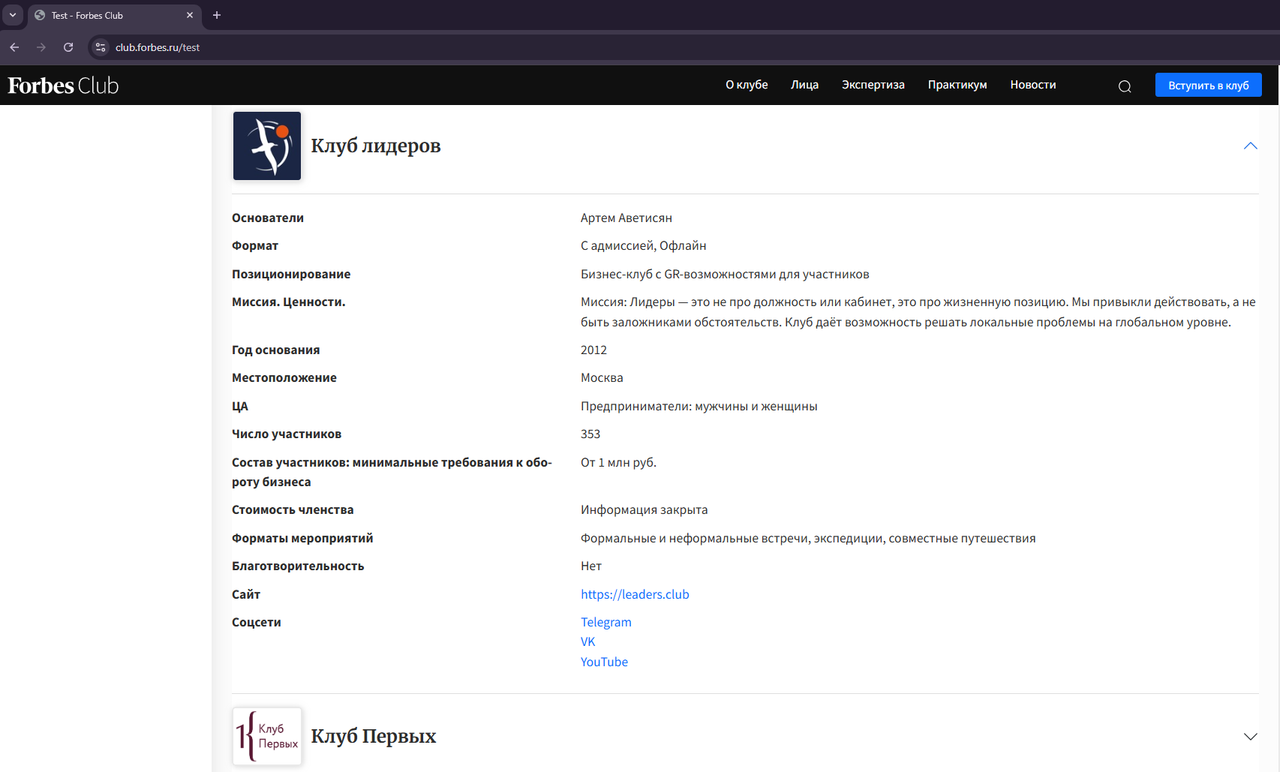Expand the Клуб Первых section chevron

[1250, 737]
